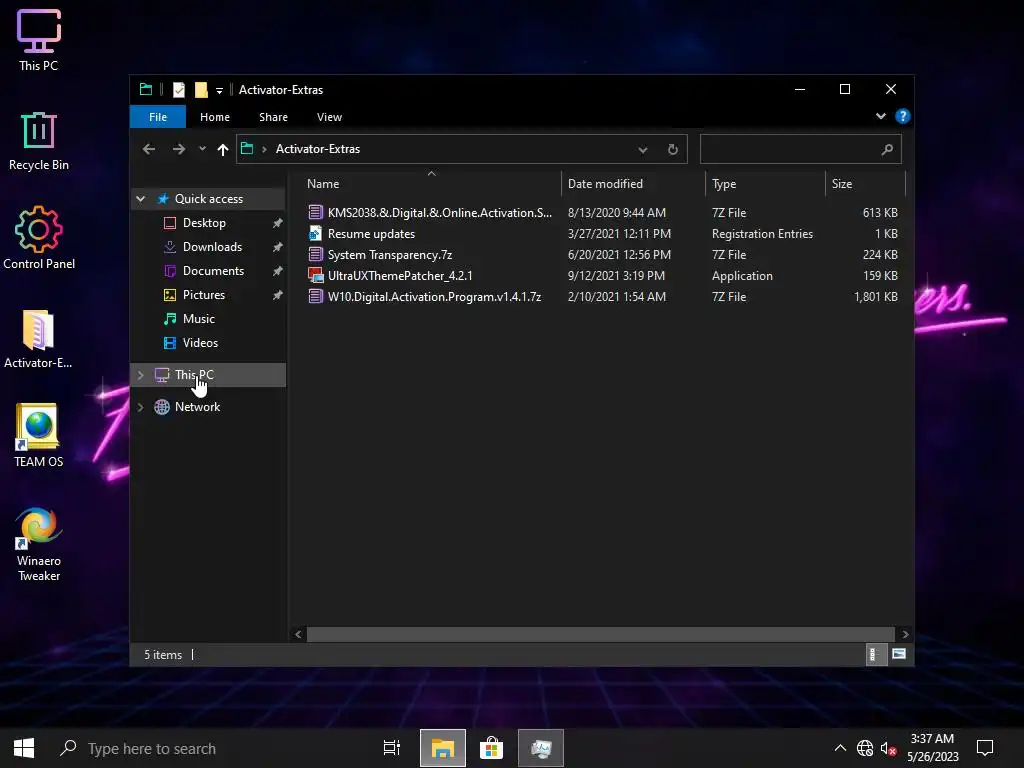This screenshot has width=1024, height=768.
Task: Open the Control Panel desktop icon
Action: tap(39, 238)
